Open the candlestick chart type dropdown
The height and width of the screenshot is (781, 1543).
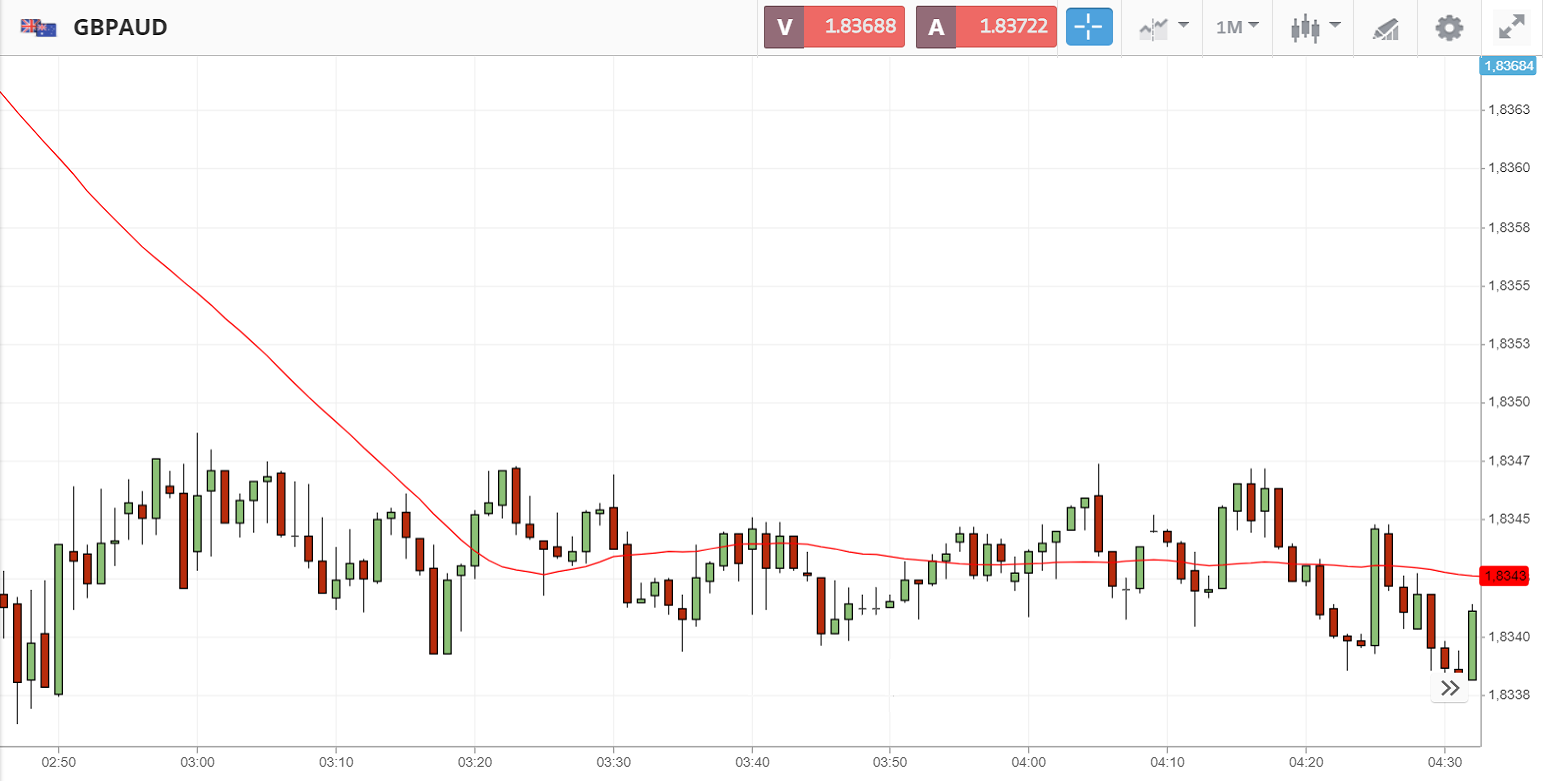[x=1314, y=27]
